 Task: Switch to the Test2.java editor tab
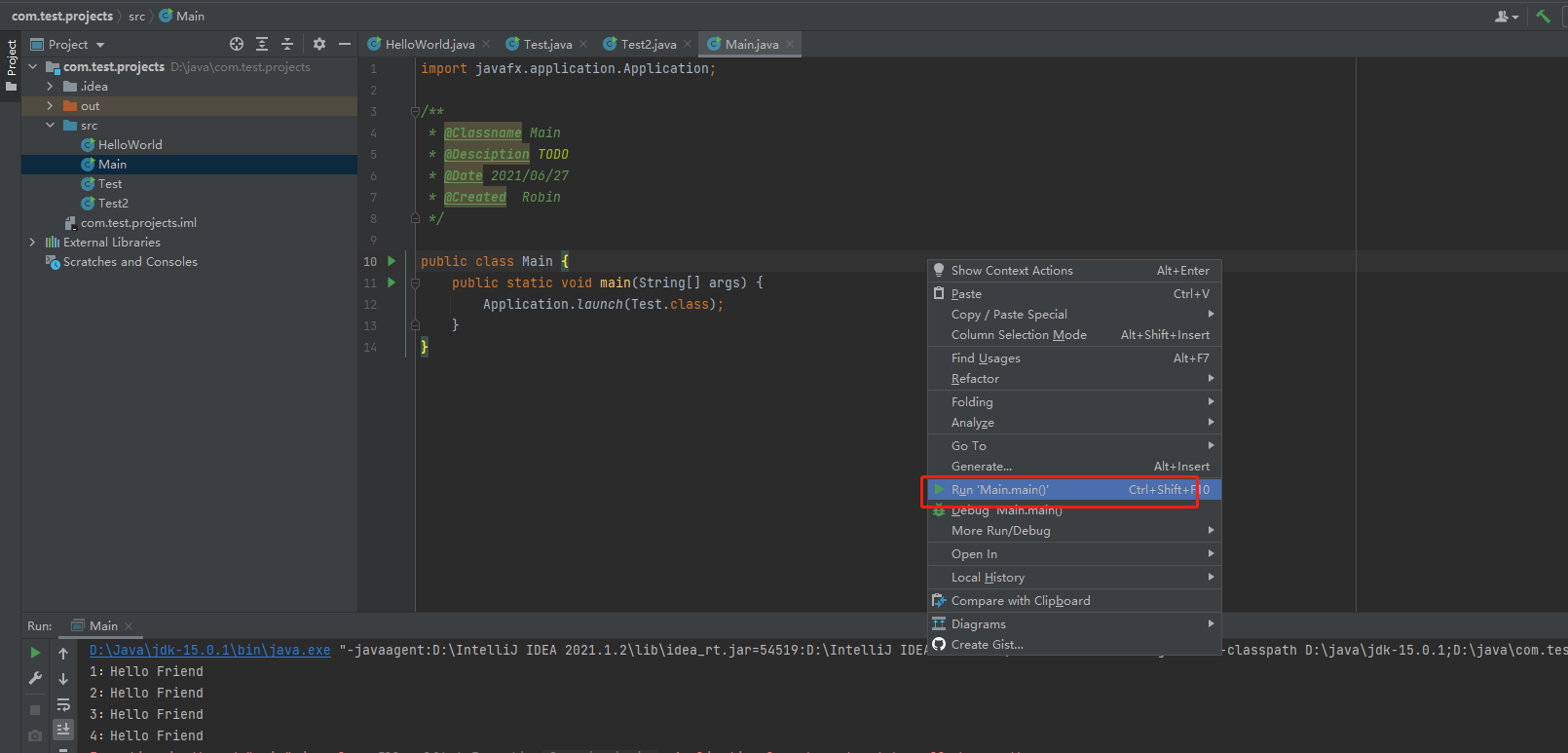click(x=648, y=45)
